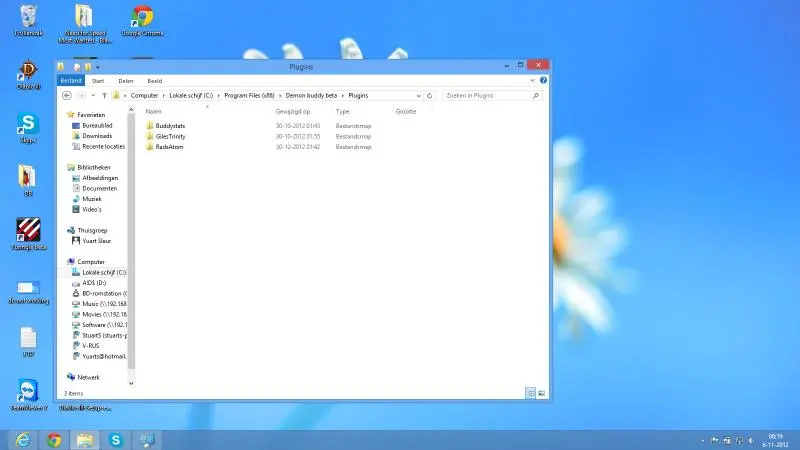Select the RadsAtom folder

168,147
